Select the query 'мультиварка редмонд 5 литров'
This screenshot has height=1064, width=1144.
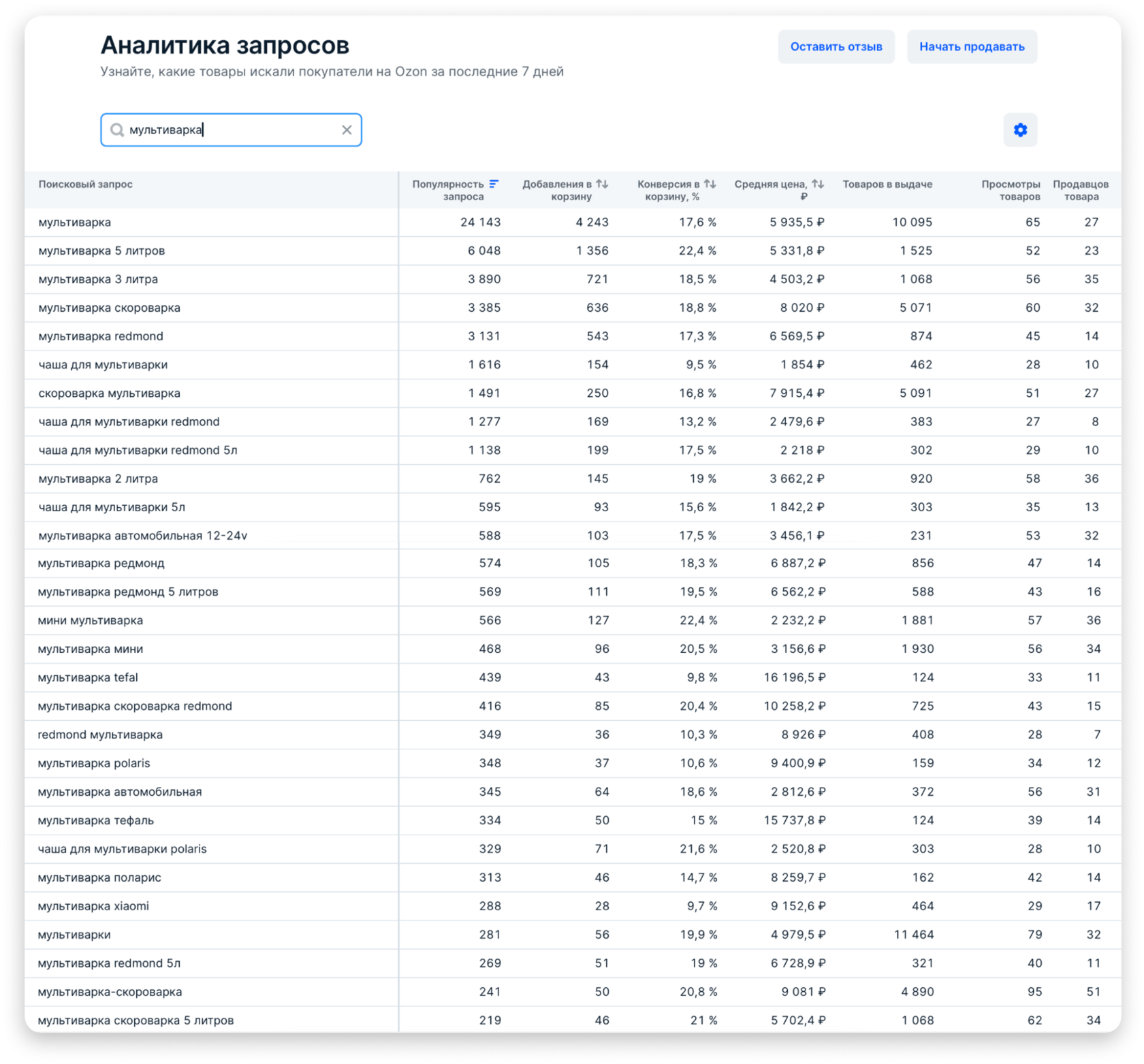click(128, 592)
